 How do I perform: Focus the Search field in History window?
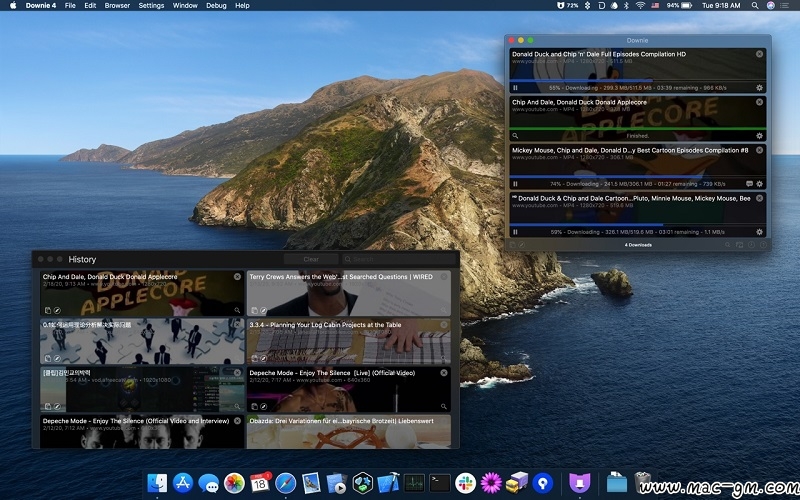[398, 259]
